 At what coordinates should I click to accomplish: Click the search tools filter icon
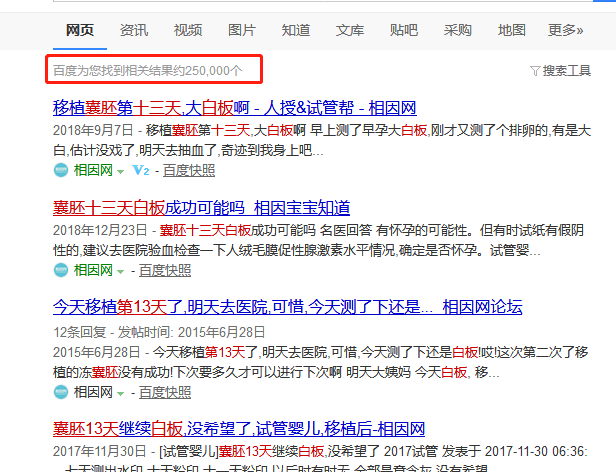[x=535, y=71]
